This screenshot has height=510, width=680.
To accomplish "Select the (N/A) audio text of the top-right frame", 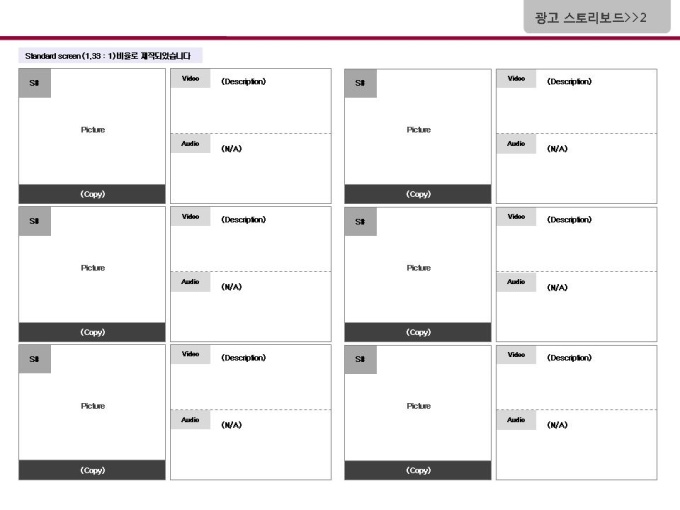I will pos(557,149).
